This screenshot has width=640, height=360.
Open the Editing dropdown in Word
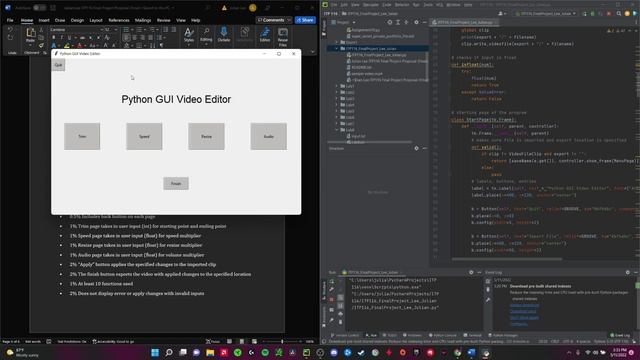(x=206, y=35)
